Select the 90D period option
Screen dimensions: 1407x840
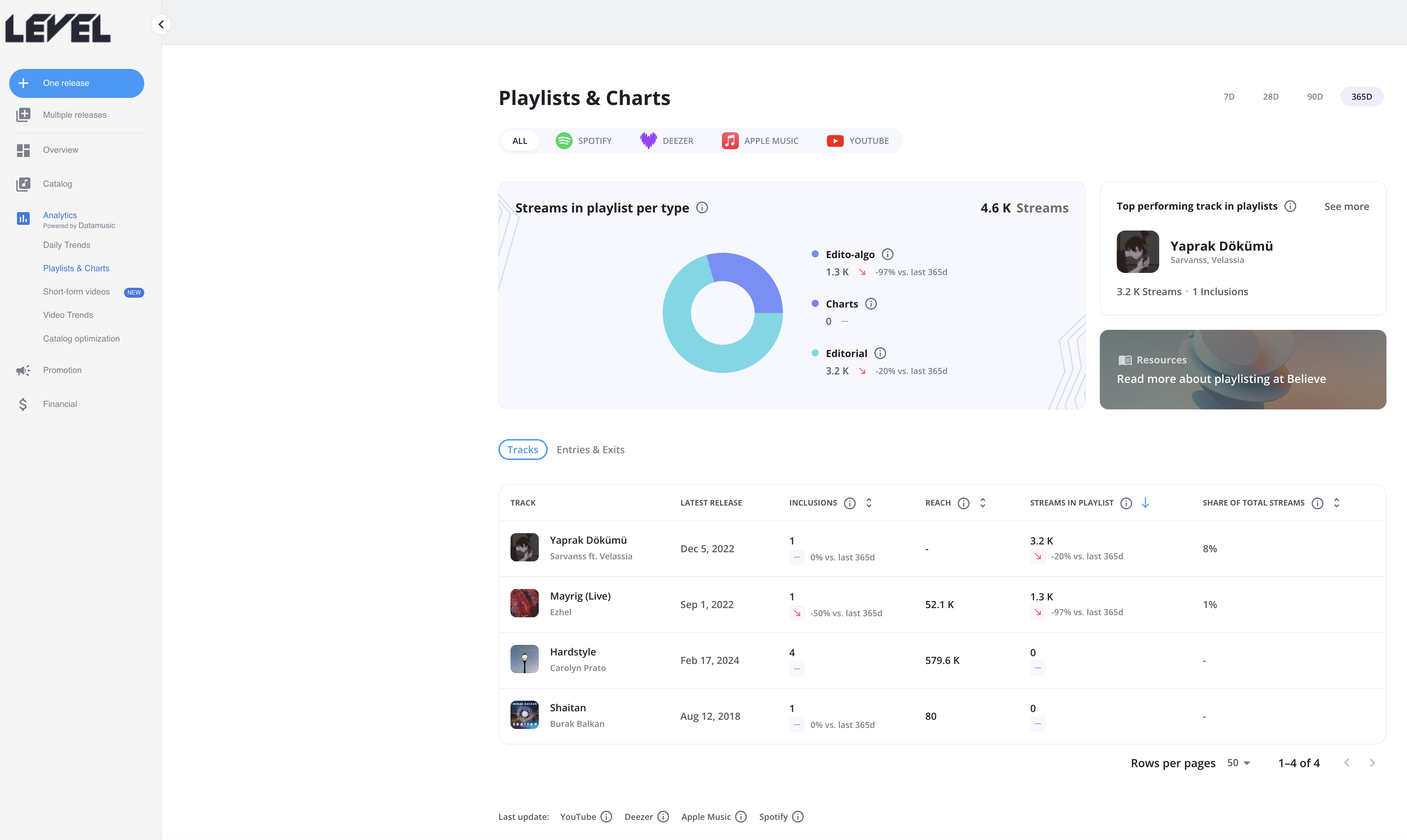point(1315,97)
